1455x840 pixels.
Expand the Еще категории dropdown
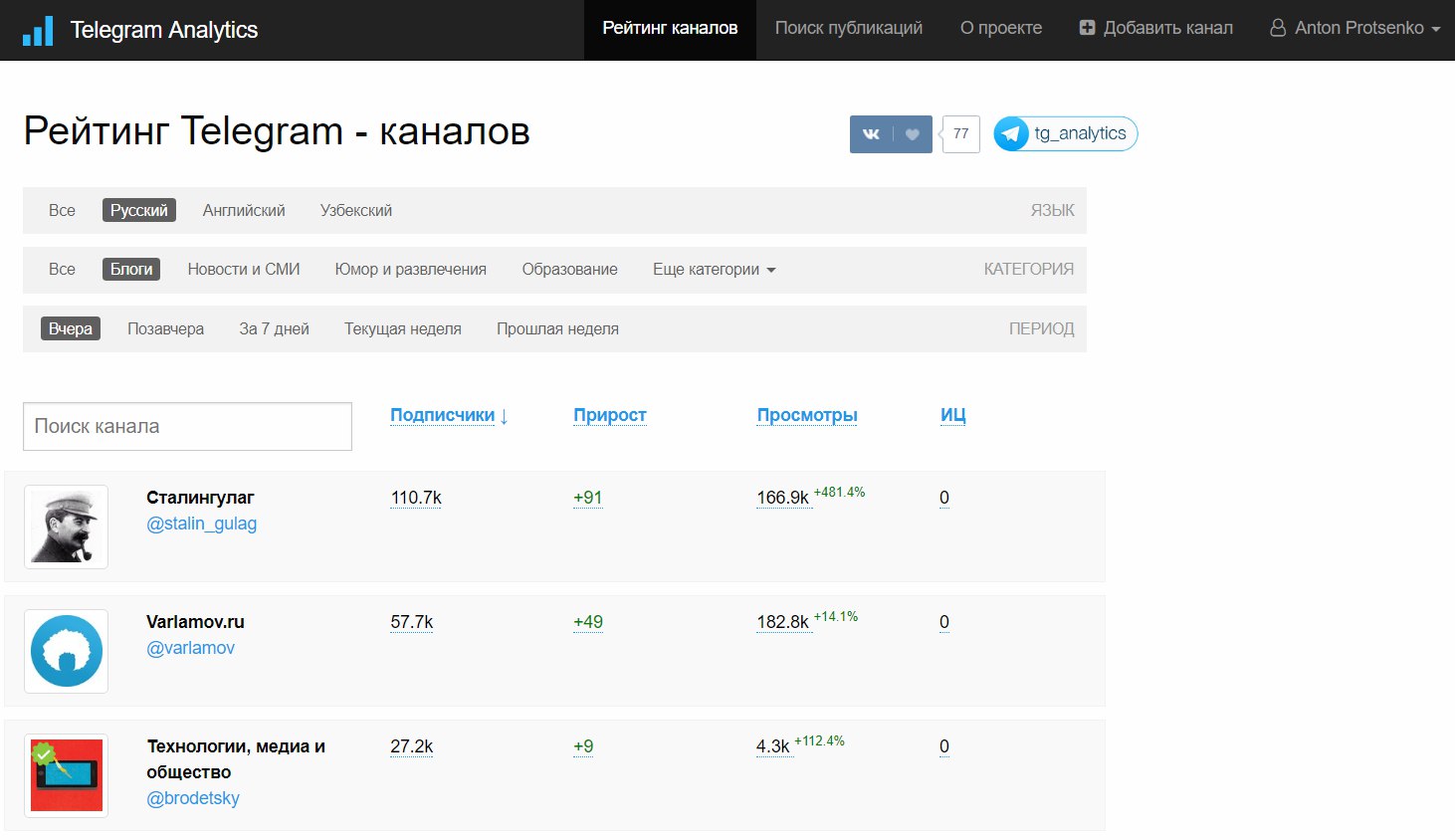[x=714, y=270]
